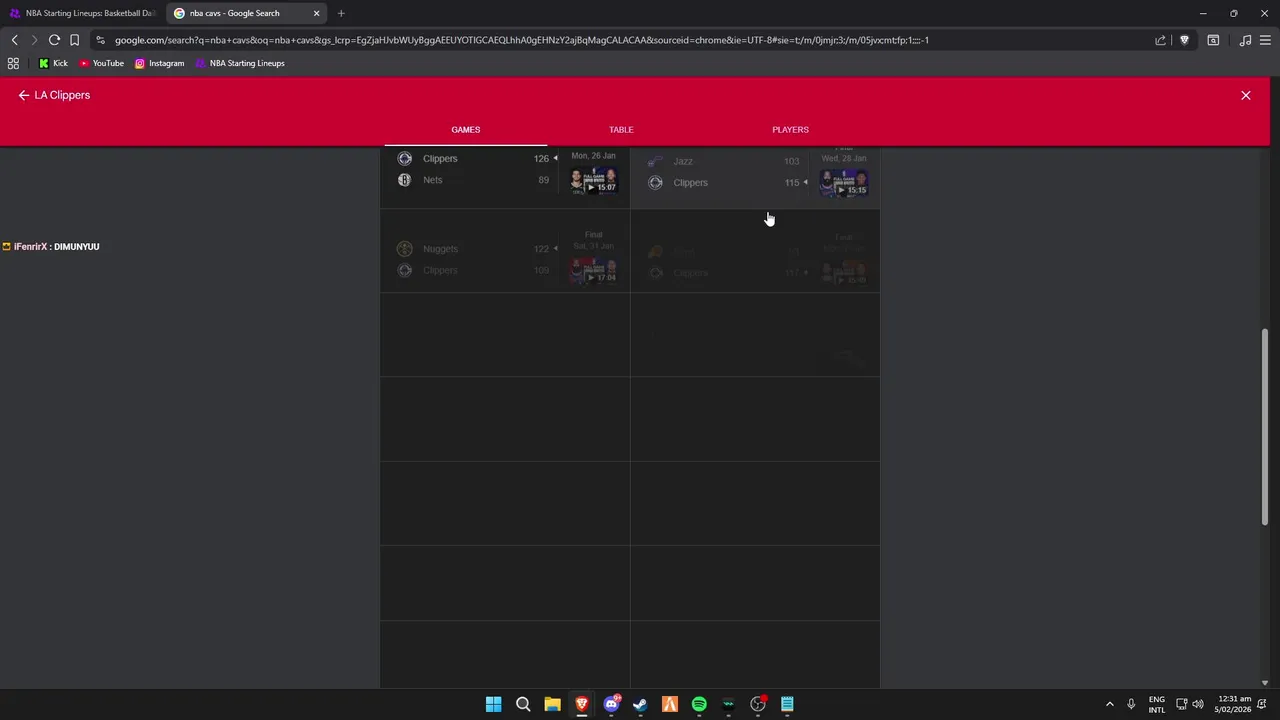The height and width of the screenshot is (720, 1280).
Task: Reload the current page
Action: [x=54, y=40]
